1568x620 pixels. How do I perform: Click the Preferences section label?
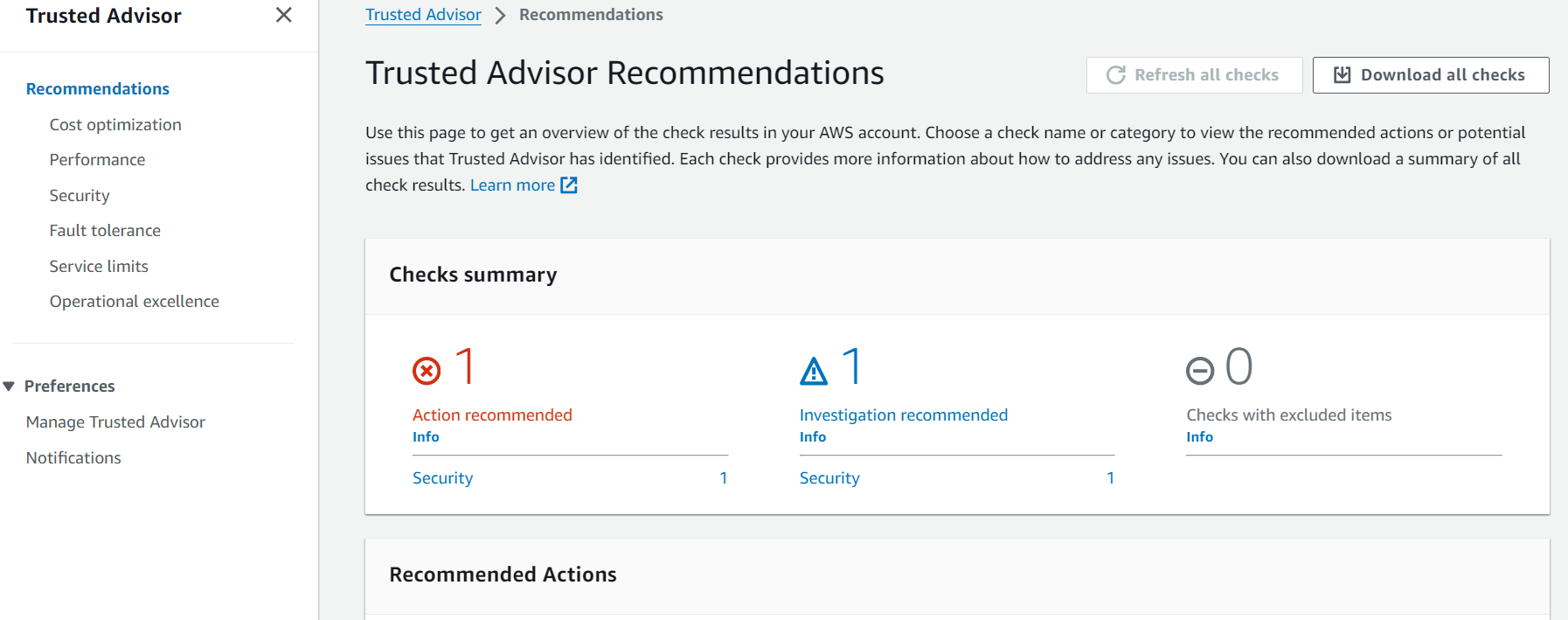click(x=70, y=387)
